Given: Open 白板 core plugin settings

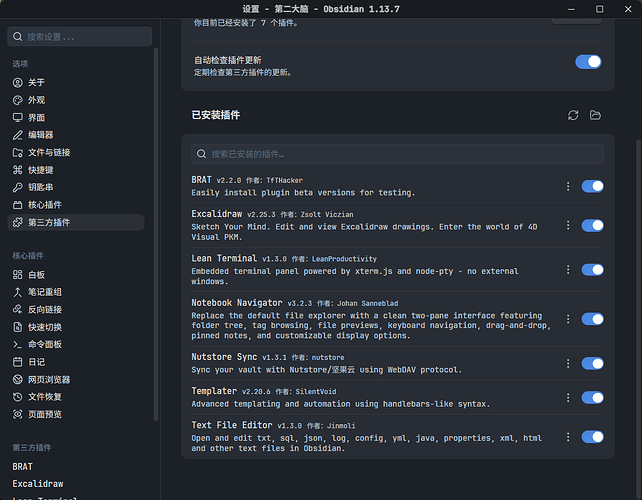Looking at the screenshot, I should [x=76, y=275].
